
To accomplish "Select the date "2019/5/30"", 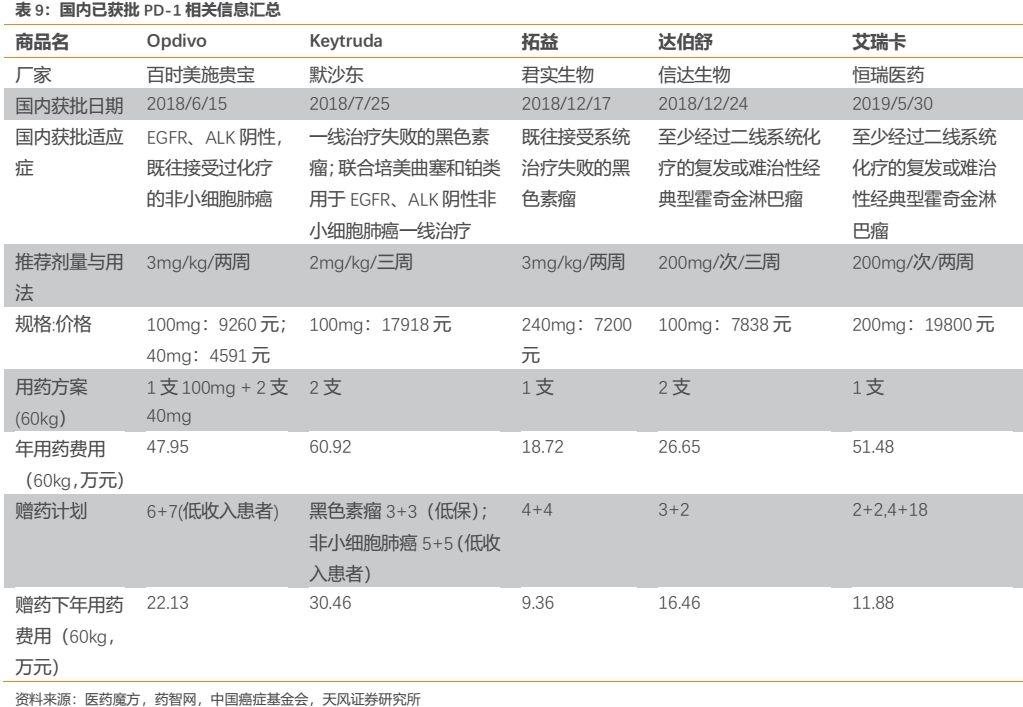I will coord(892,104).
